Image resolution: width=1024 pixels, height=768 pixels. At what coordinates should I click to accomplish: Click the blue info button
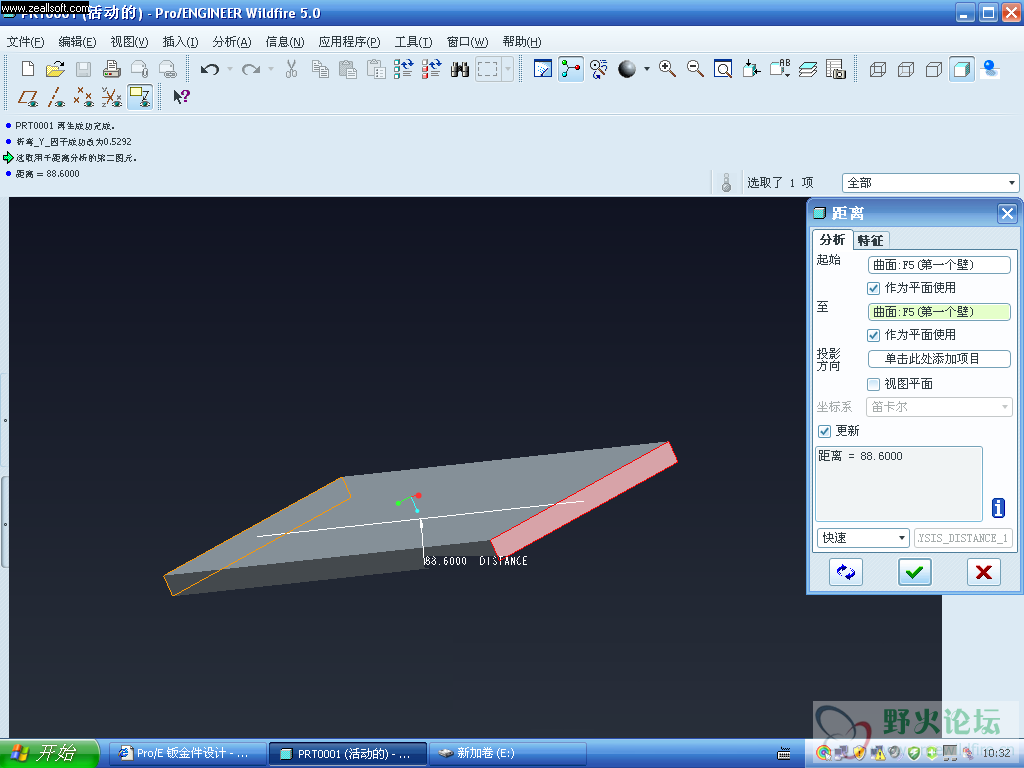point(998,507)
